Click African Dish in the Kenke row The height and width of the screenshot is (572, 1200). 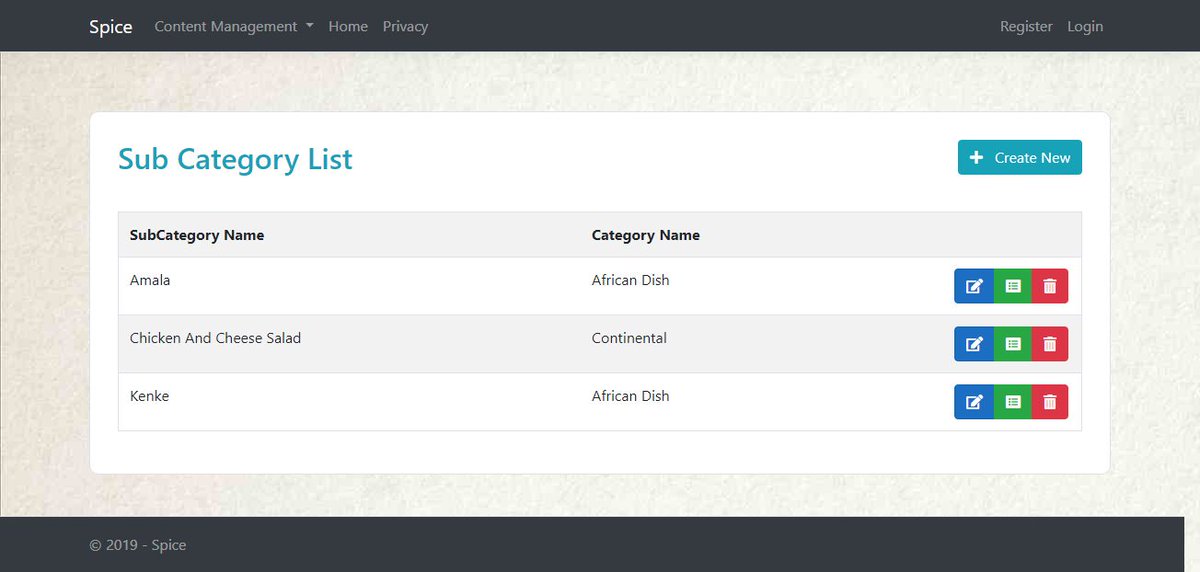point(631,396)
